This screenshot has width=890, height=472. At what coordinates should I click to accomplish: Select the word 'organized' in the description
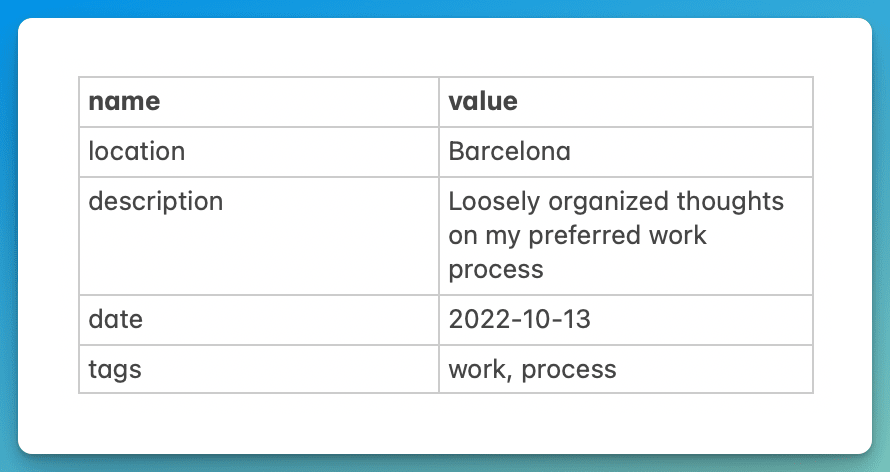click(608, 202)
